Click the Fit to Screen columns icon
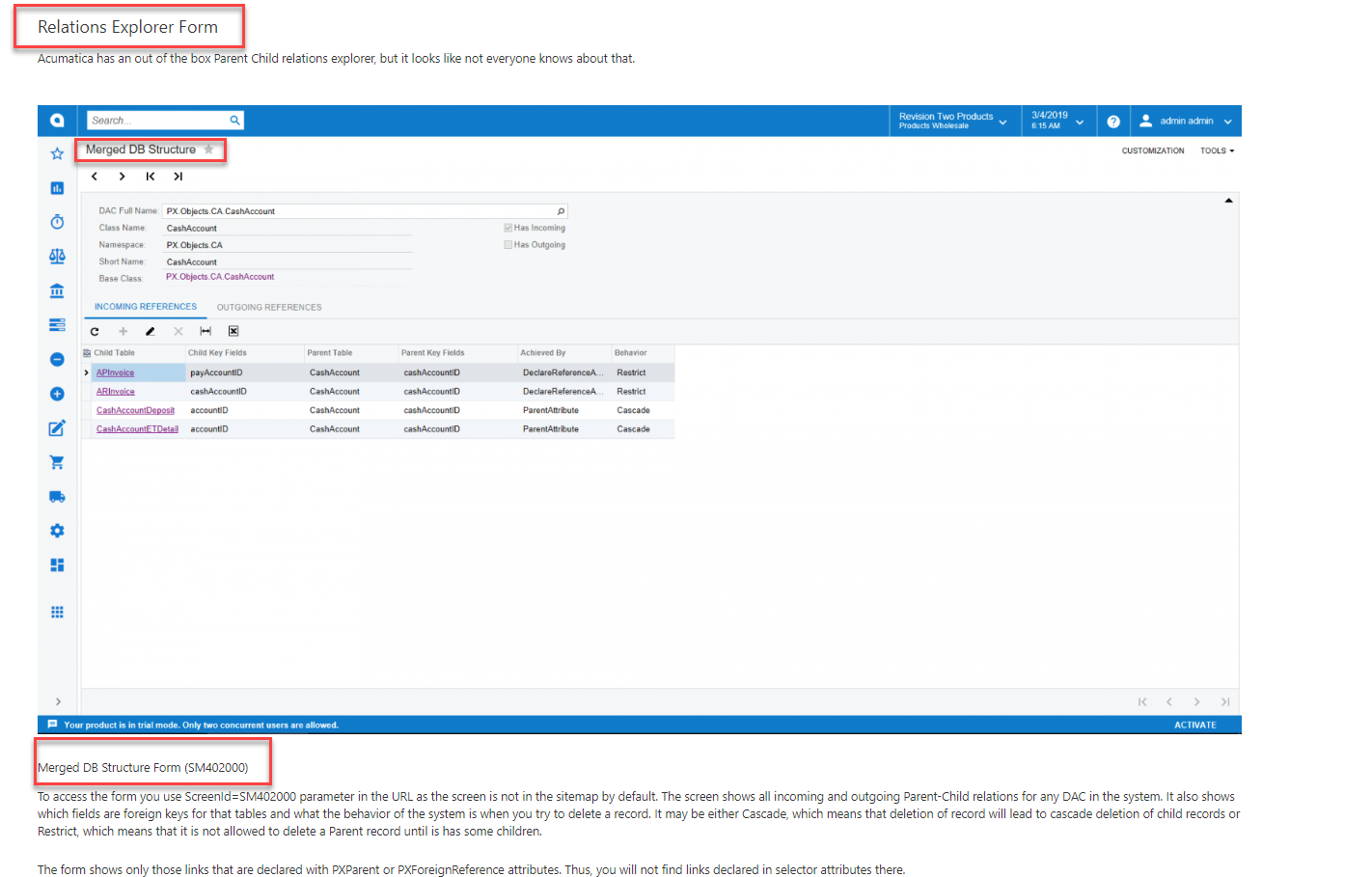1372x877 pixels. tap(206, 331)
